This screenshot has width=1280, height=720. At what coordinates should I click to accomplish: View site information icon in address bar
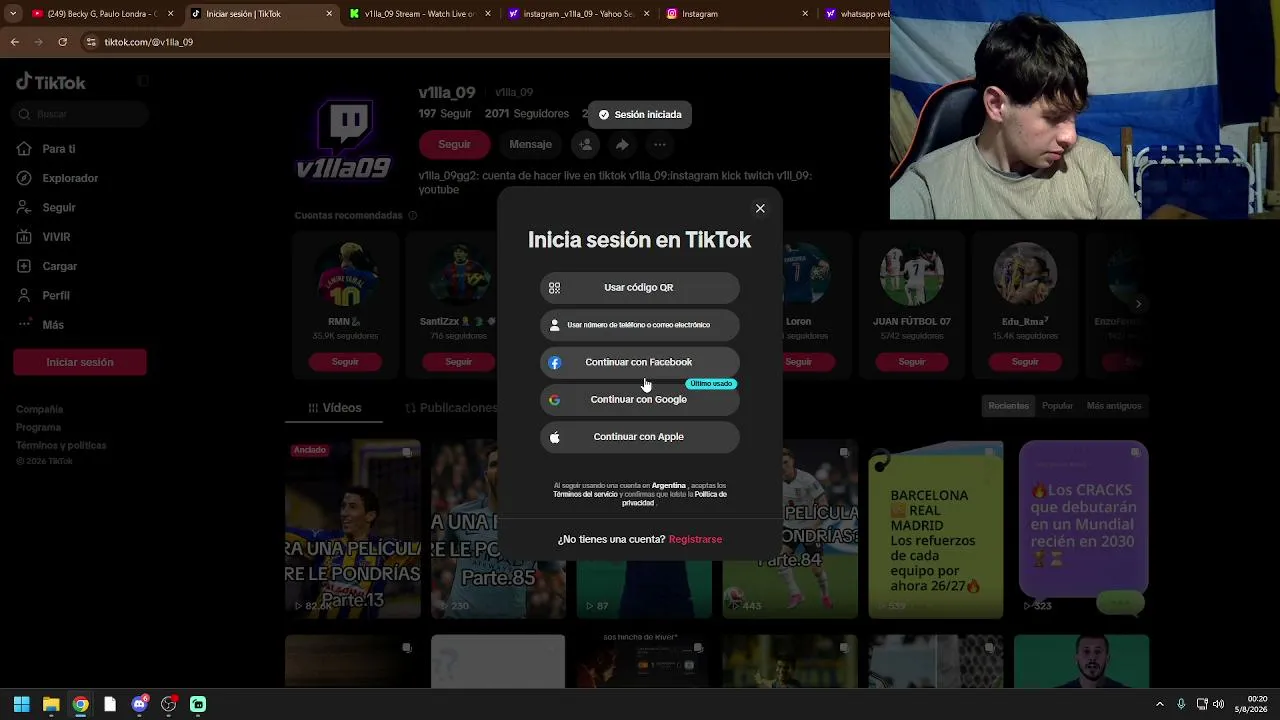(91, 42)
